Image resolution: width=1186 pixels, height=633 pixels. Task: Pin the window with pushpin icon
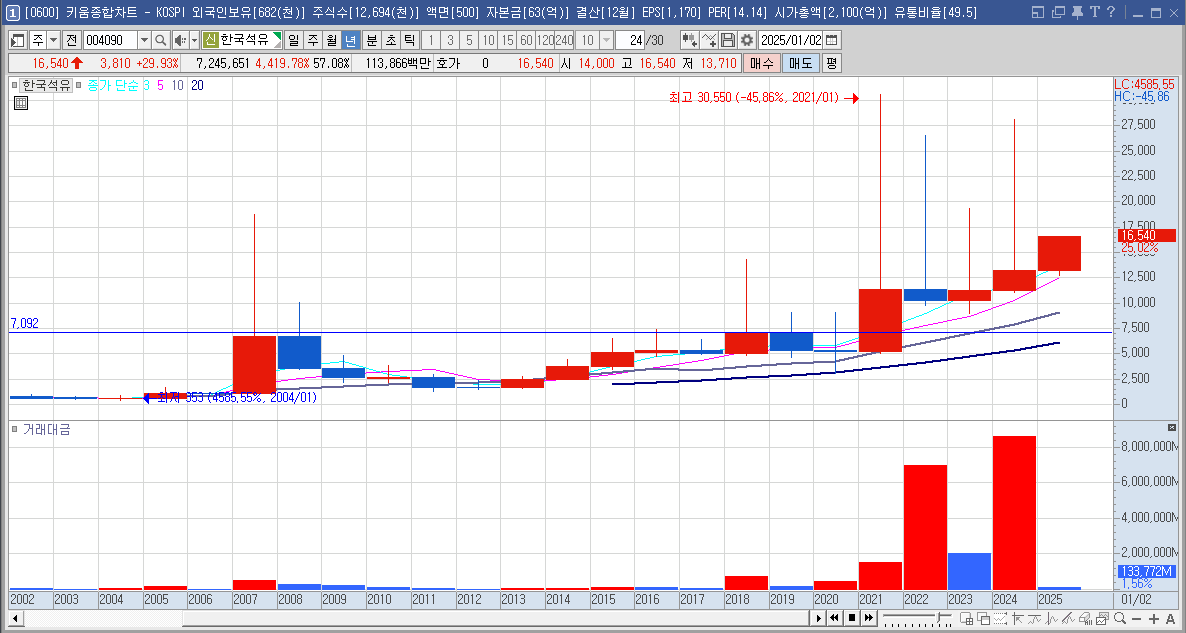(1076, 12)
